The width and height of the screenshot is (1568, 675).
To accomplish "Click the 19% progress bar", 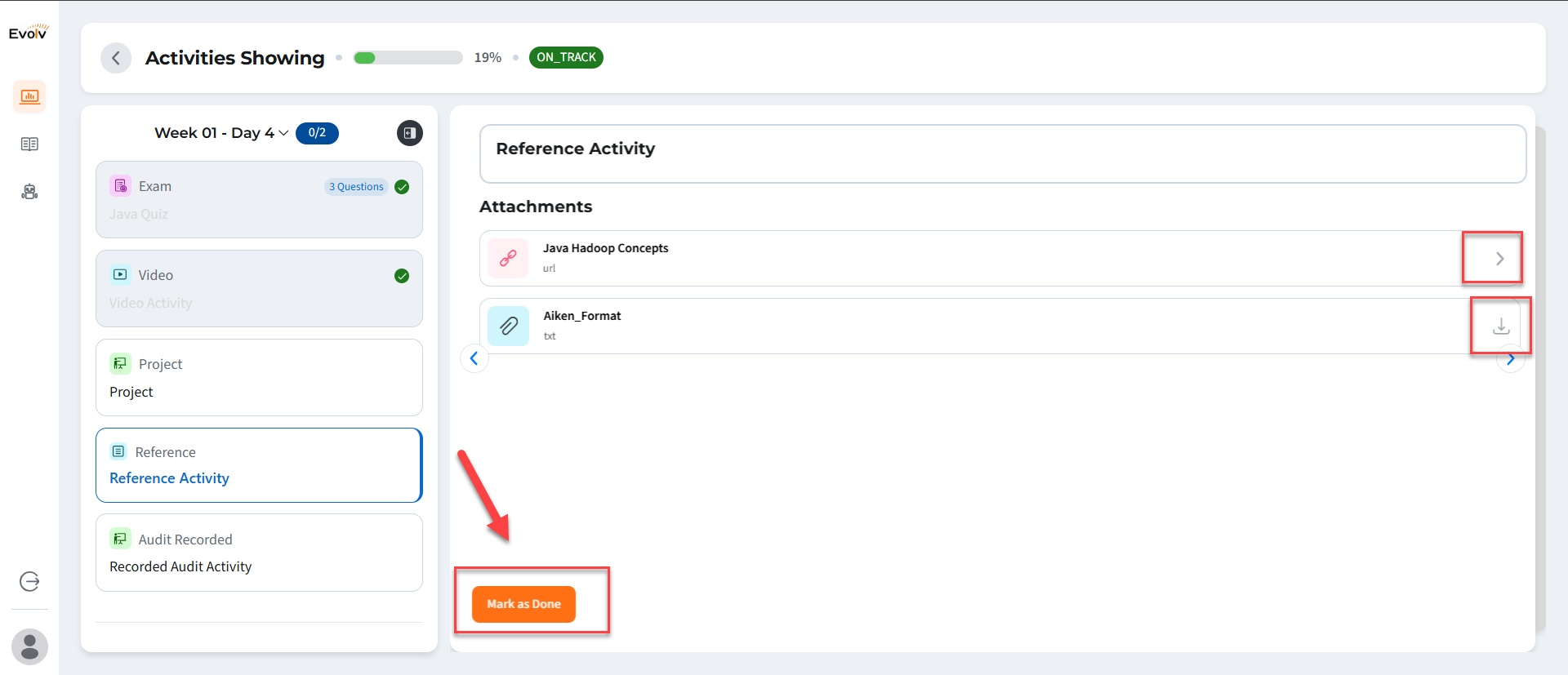I will [x=408, y=58].
